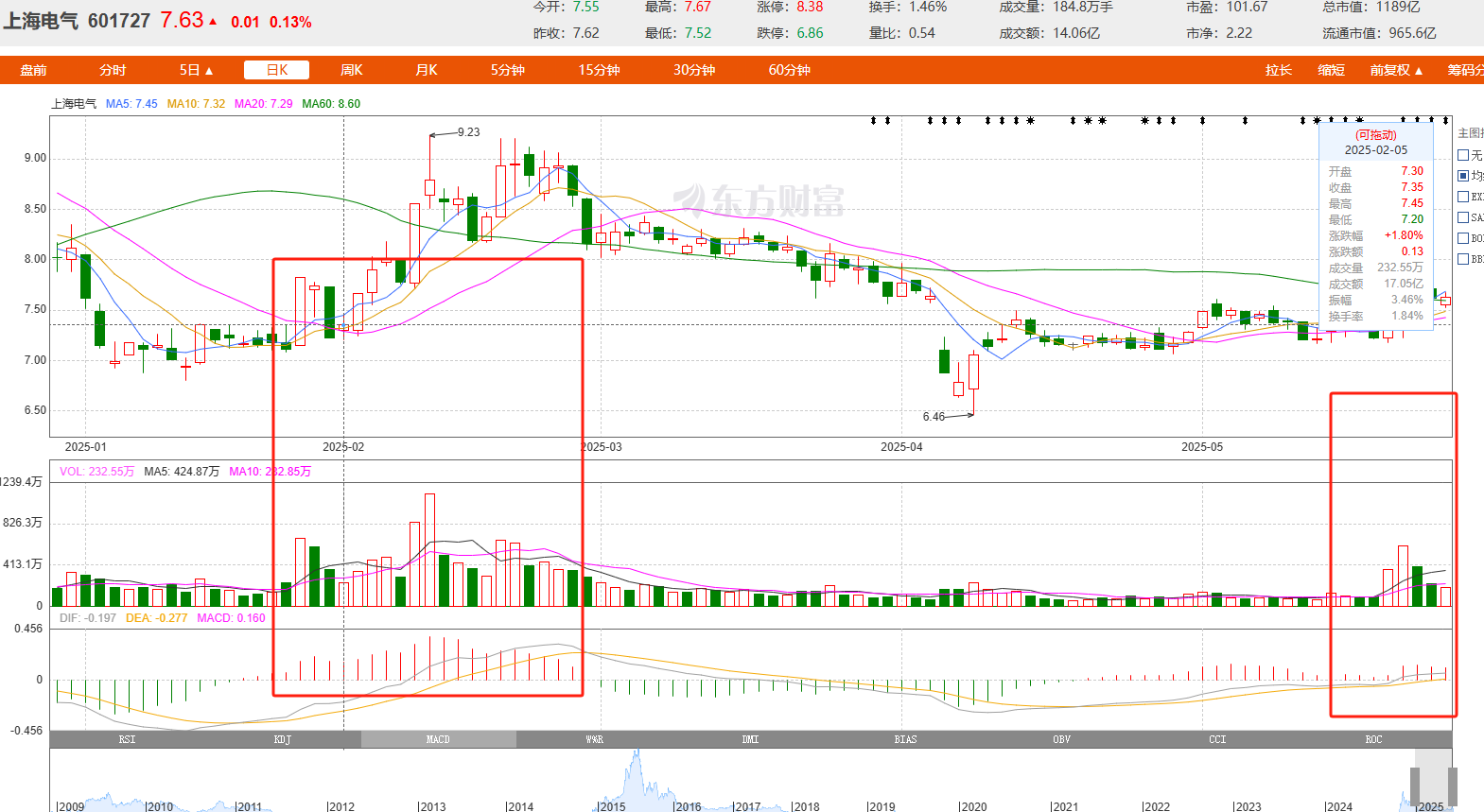The height and width of the screenshot is (812, 1484).
Task: Click the VOL: 232.55万 volume label
Action: click(97, 472)
